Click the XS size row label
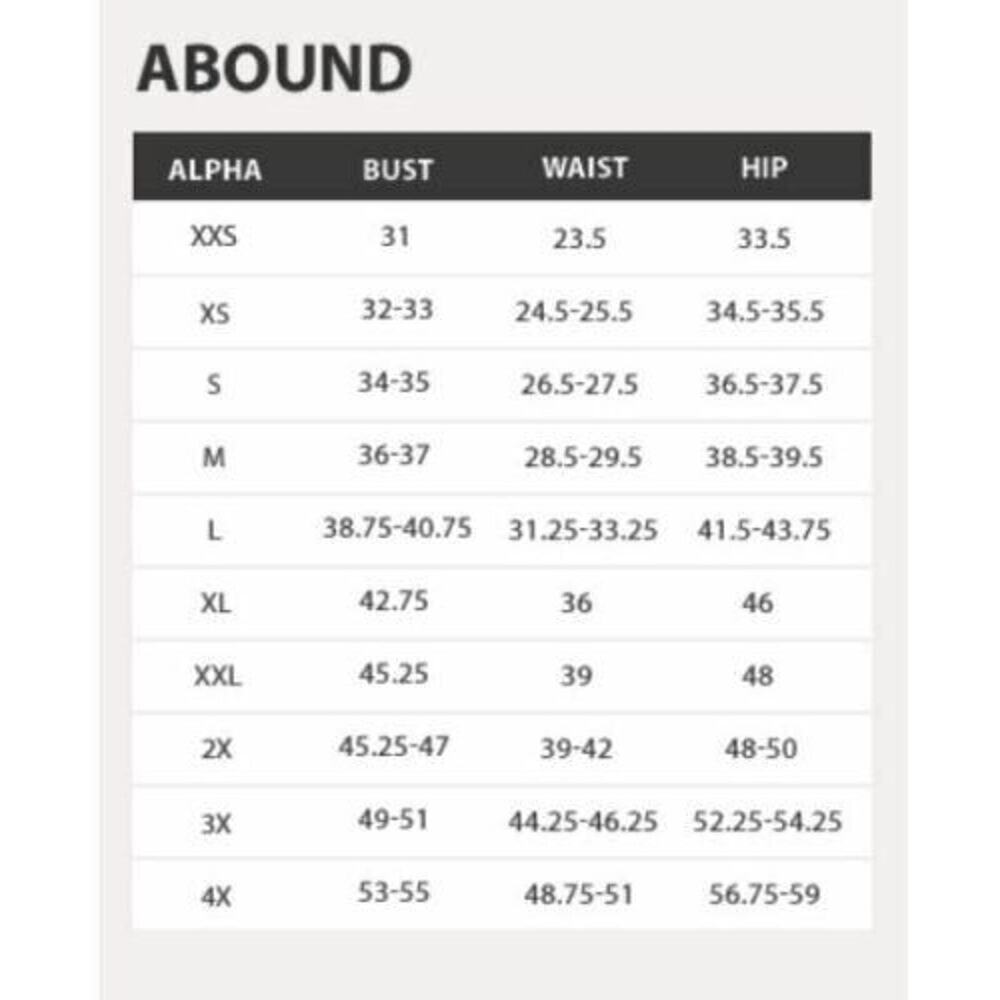Screen dimensions: 1000x1000 [x=215, y=313]
